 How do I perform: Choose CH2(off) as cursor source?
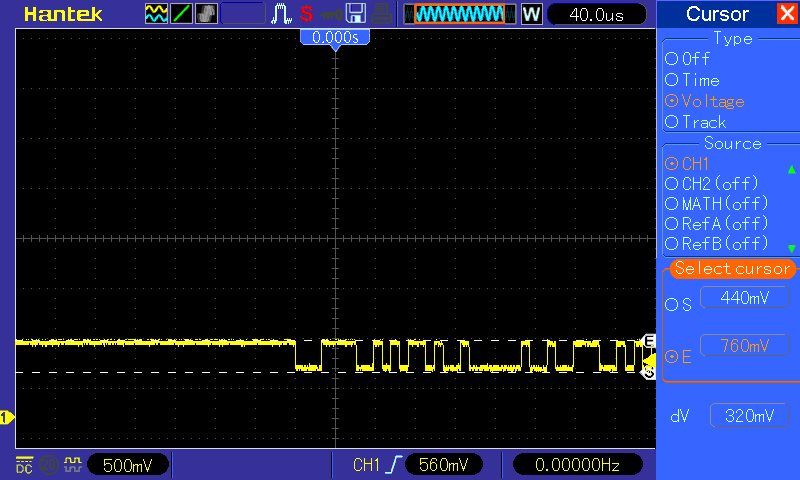711,184
